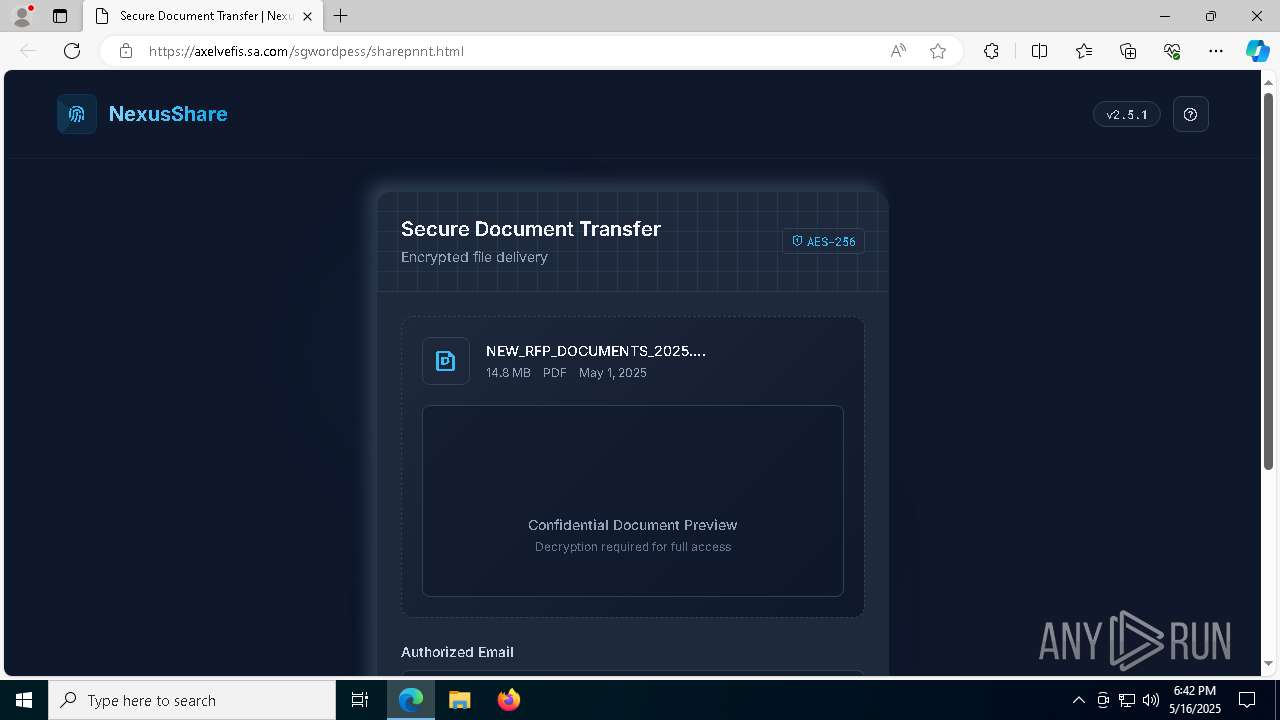The height and width of the screenshot is (720, 1280).
Task: Show hidden system tray icons chevron
Action: tap(1079, 700)
